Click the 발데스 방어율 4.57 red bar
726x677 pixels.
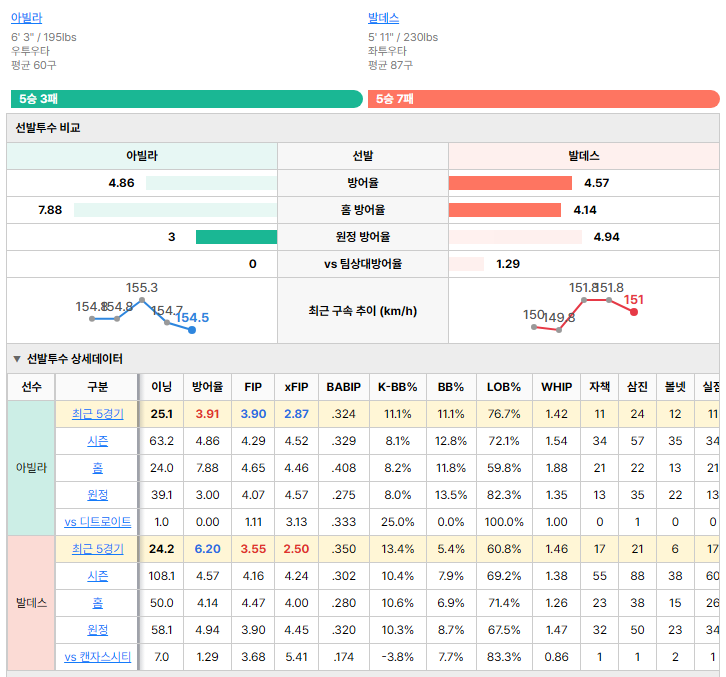coord(510,183)
